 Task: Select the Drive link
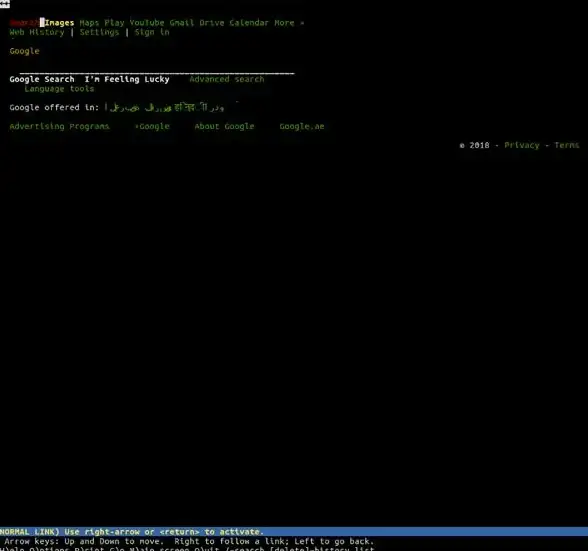click(212, 23)
